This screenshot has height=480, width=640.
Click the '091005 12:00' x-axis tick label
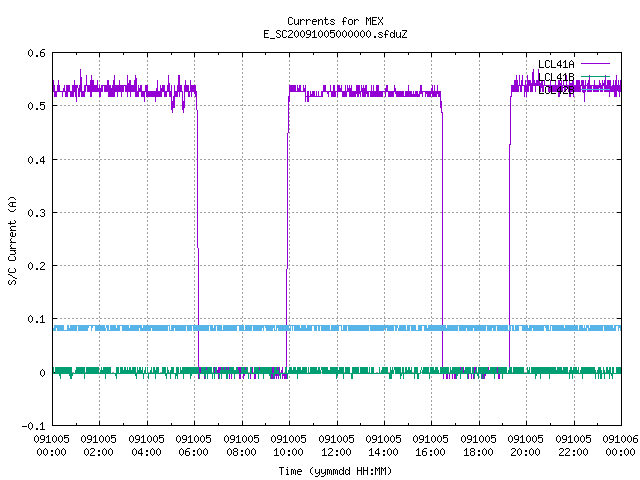[336, 445]
